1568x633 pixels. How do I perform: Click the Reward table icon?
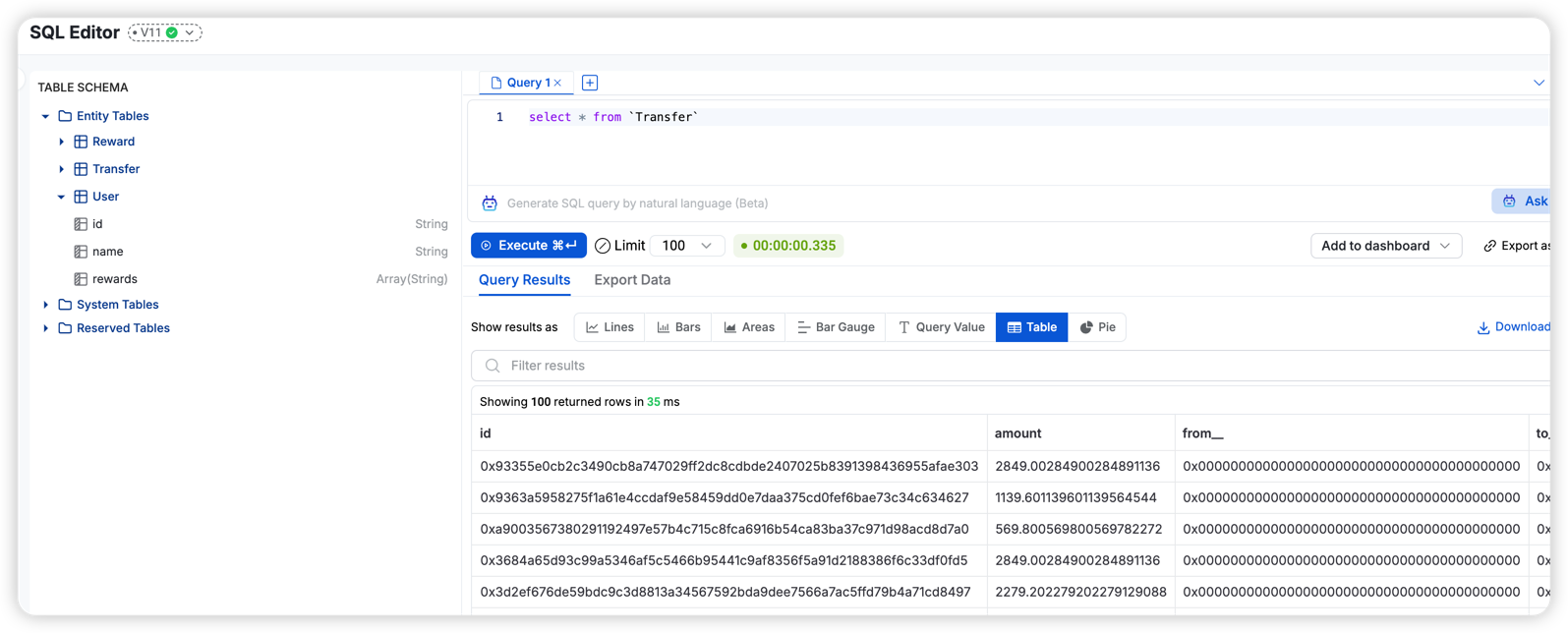pyautogui.click(x=81, y=142)
